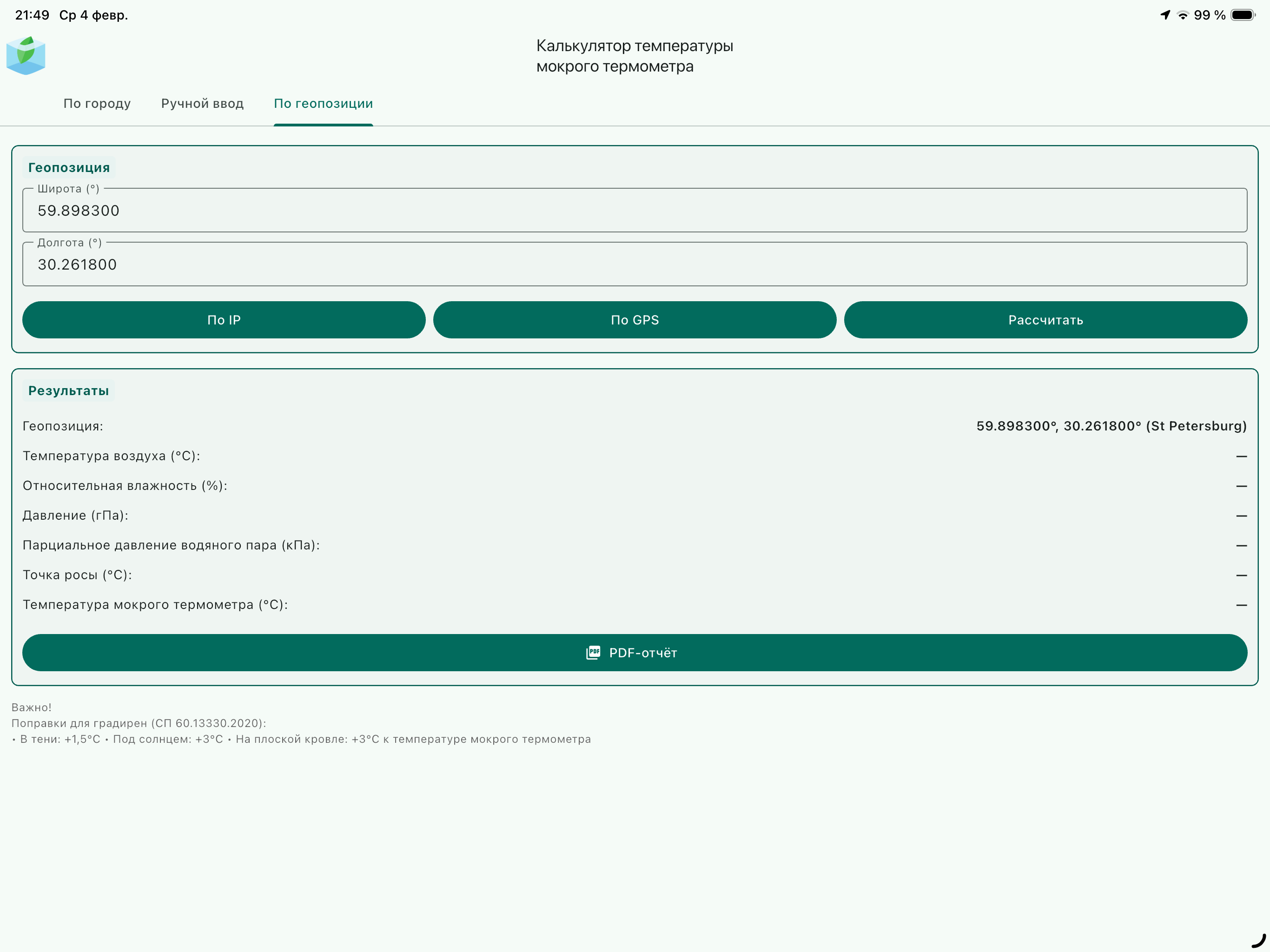Switch to the По городу tab
This screenshot has width=1270, height=952.
pyautogui.click(x=97, y=103)
